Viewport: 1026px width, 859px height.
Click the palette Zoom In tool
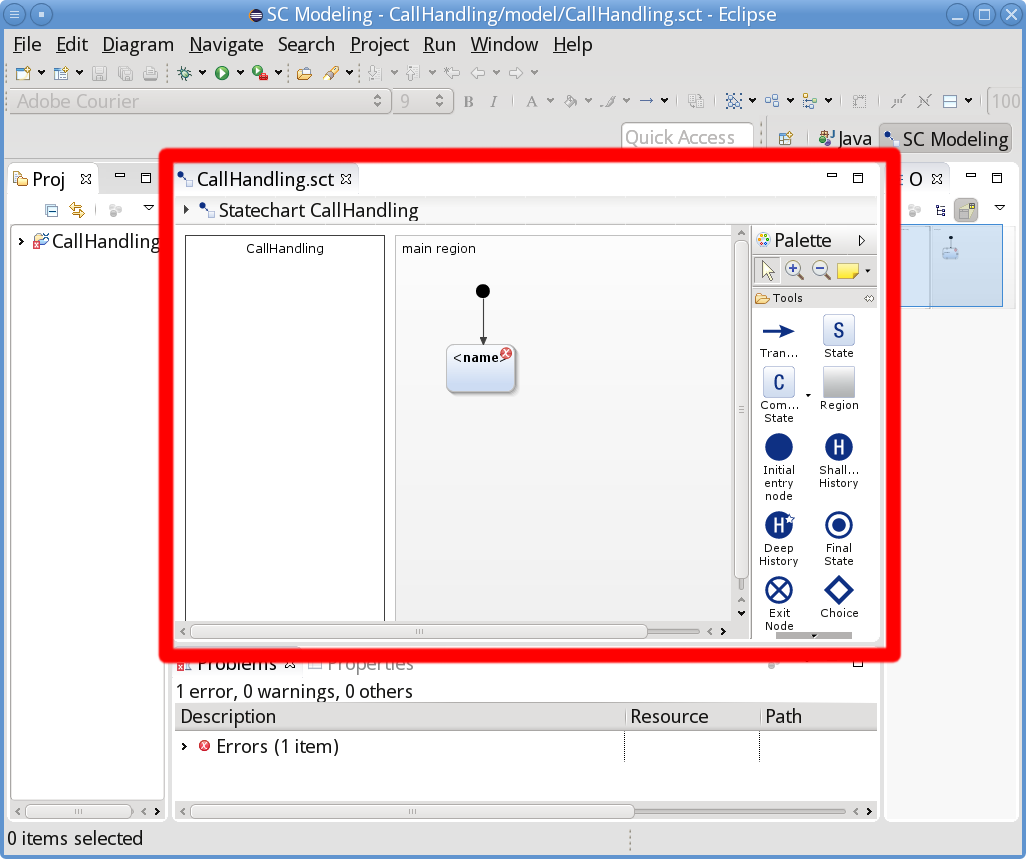pyautogui.click(x=794, y=270)
